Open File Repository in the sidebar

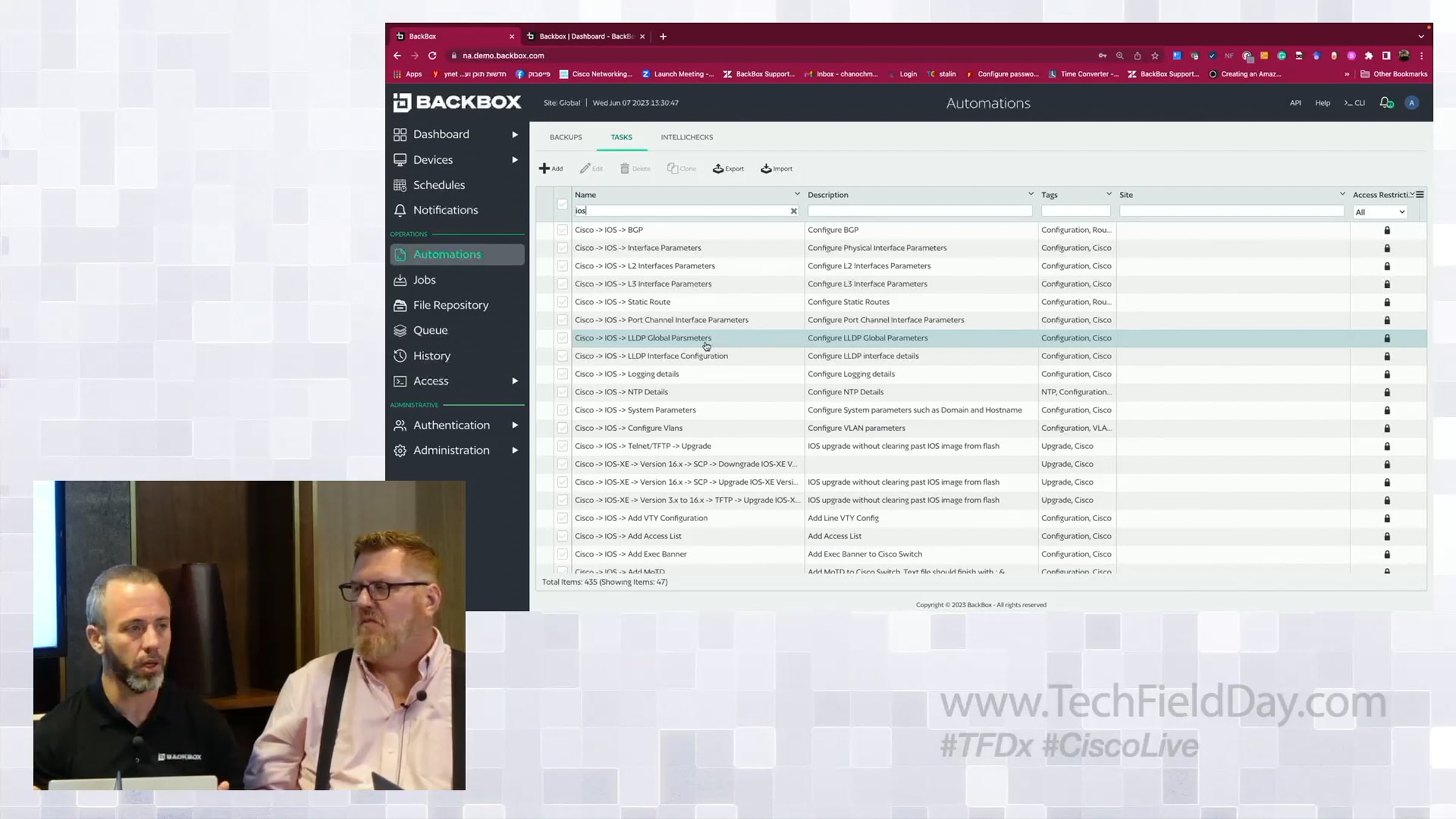click(x=450, y=305)
